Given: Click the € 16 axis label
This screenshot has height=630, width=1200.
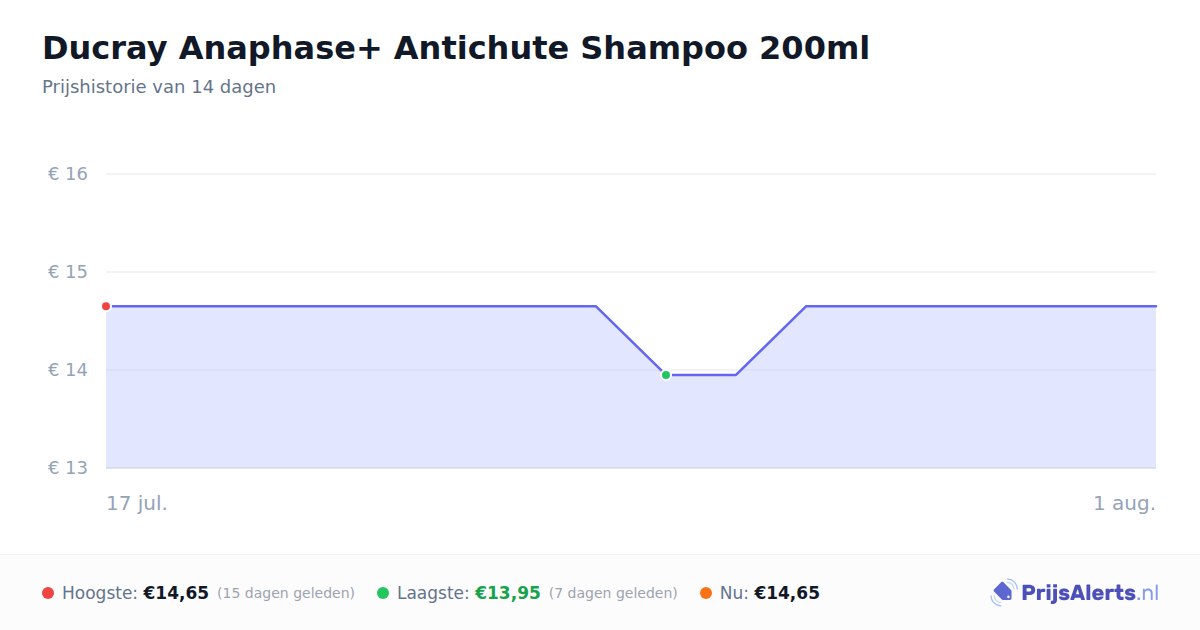Looking at the screenshot, I should 68,174.
